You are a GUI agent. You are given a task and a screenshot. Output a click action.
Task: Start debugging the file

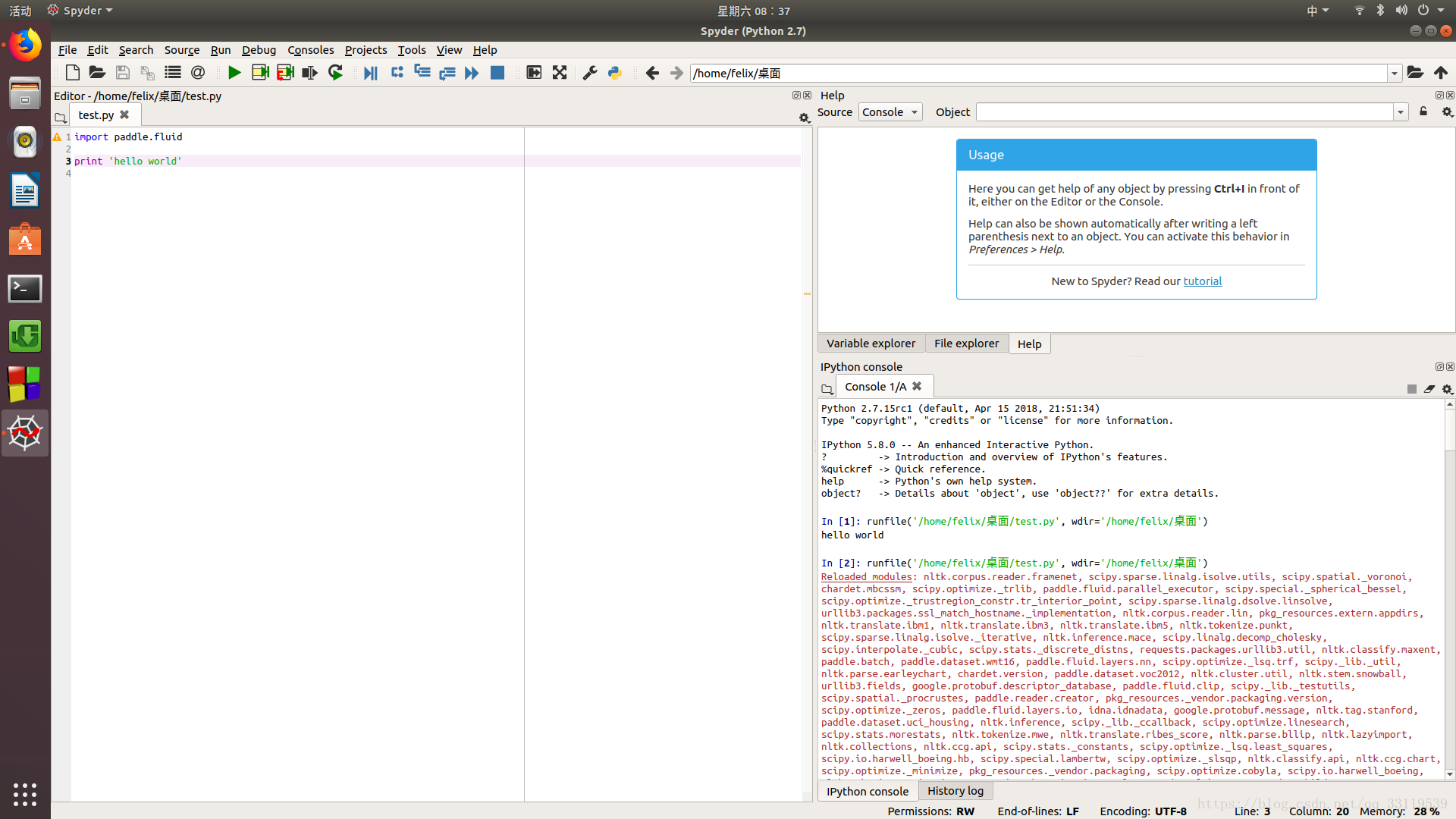coord(370,73)
